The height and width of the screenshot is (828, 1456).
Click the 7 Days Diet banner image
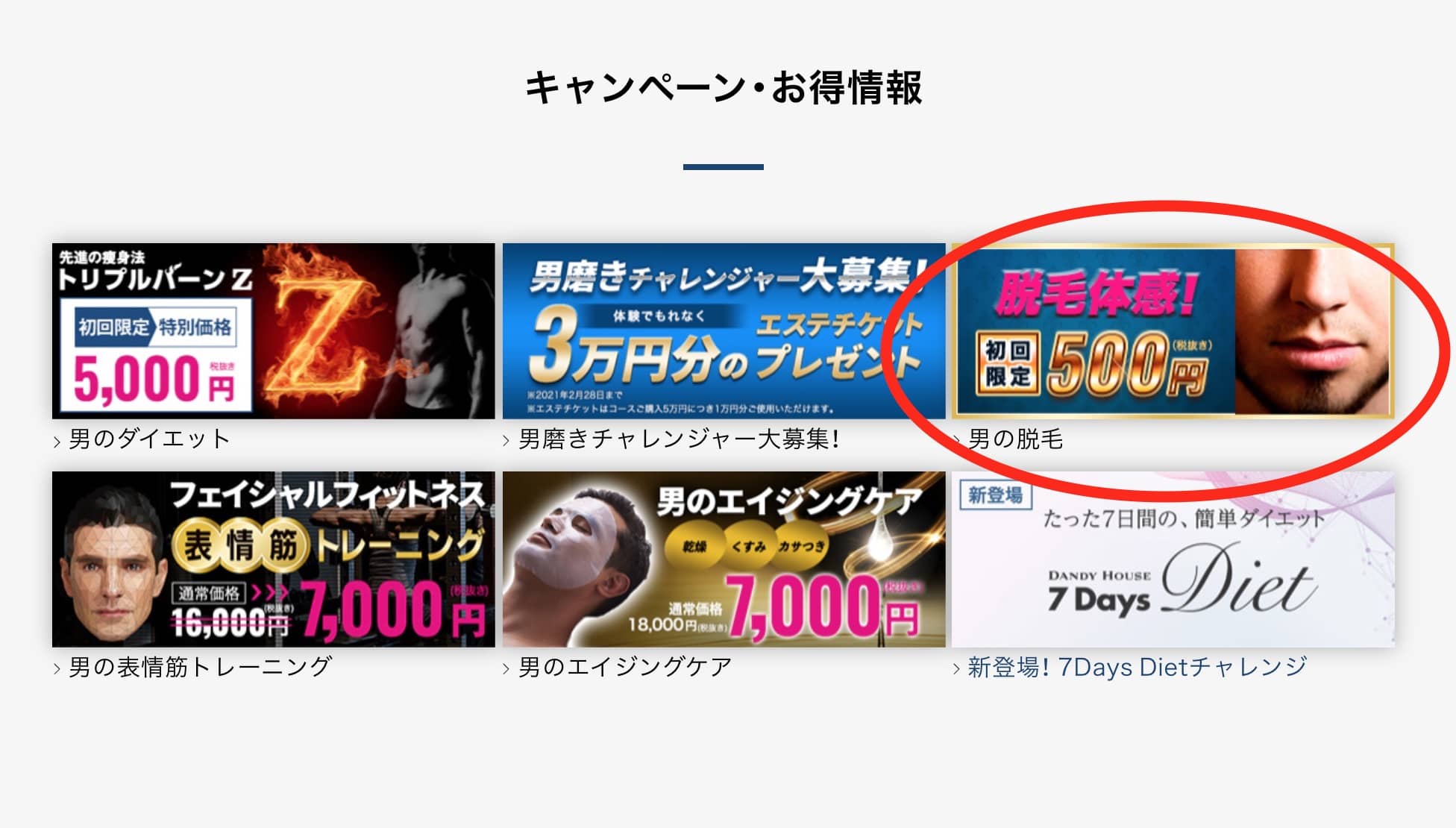[x=1173, y=559]
